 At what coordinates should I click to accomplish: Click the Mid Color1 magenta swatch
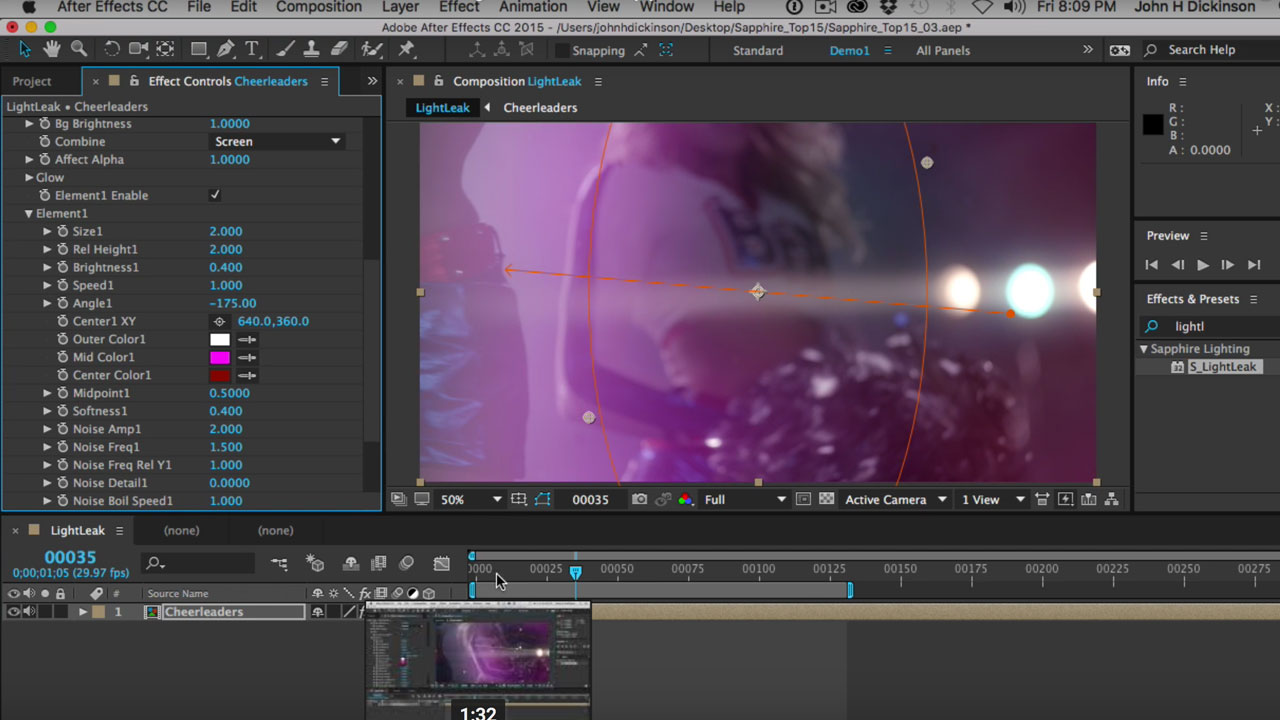point(219,357)
